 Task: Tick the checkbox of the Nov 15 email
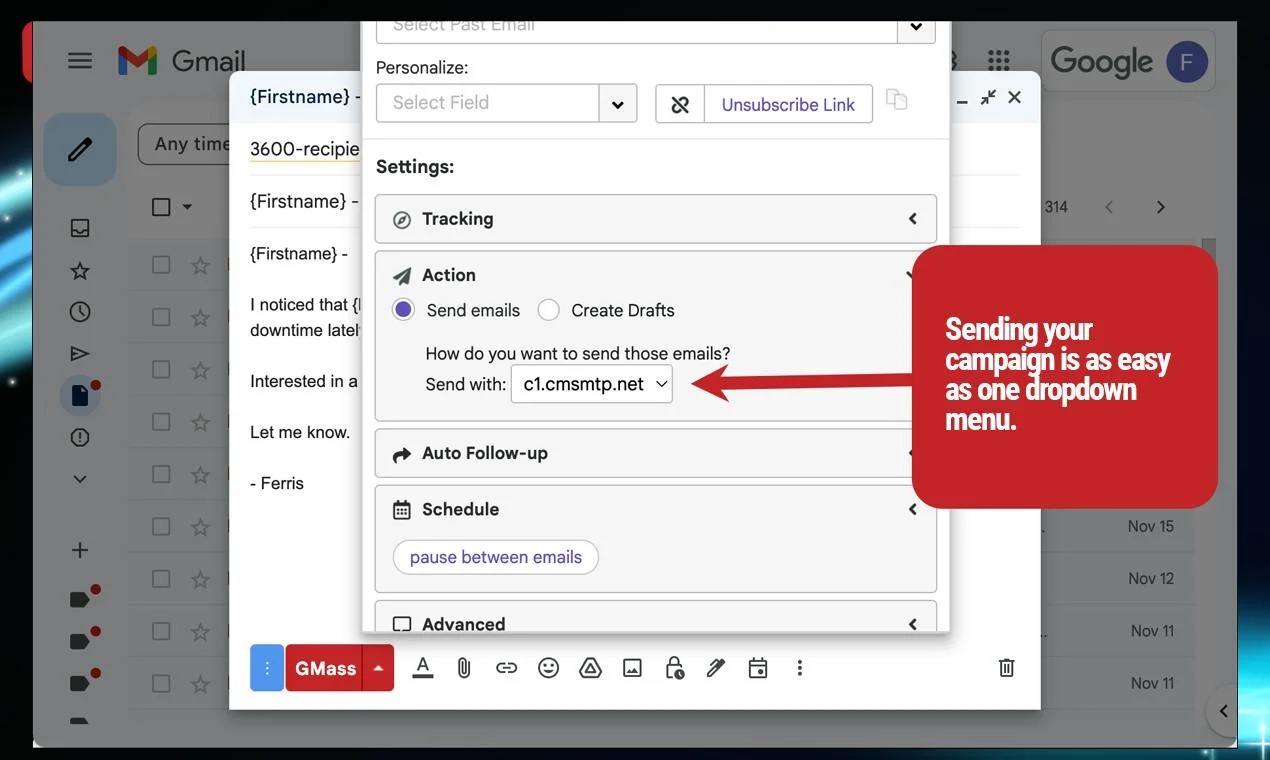(x=160, y=526)
